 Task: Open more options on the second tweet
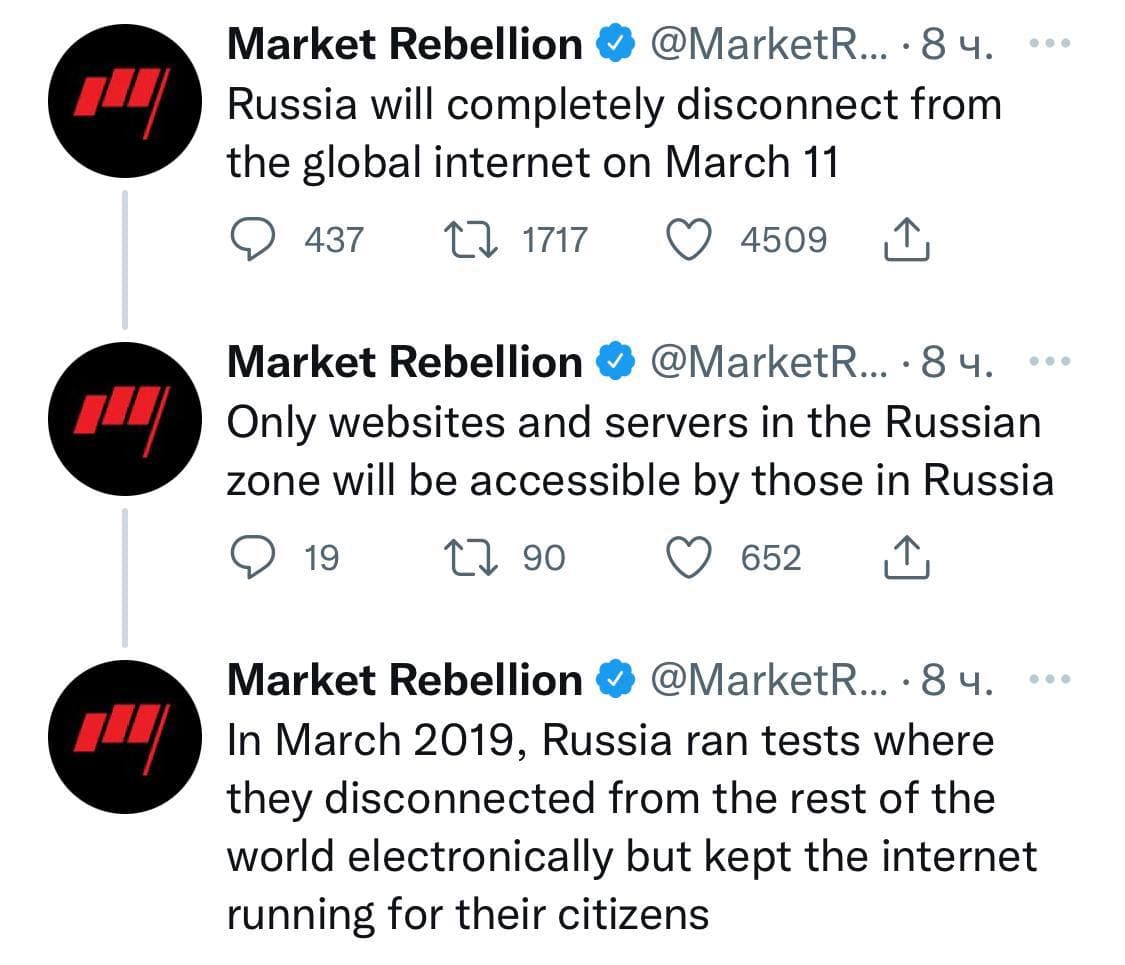(x=1049, y=362)
